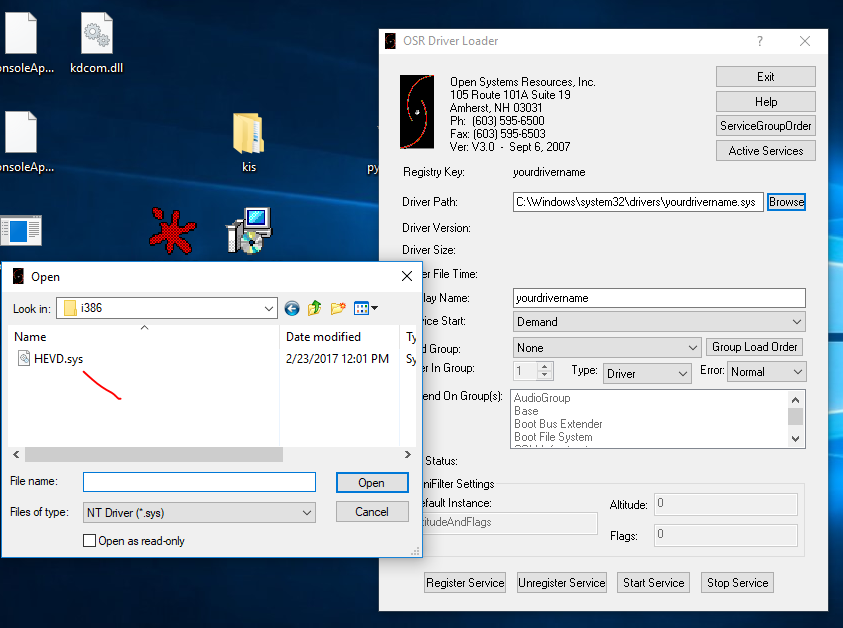The height and width of the screenshot is (628, 843).
Task: Click the back arrow in Open dialog
Action: coord(292,308)
